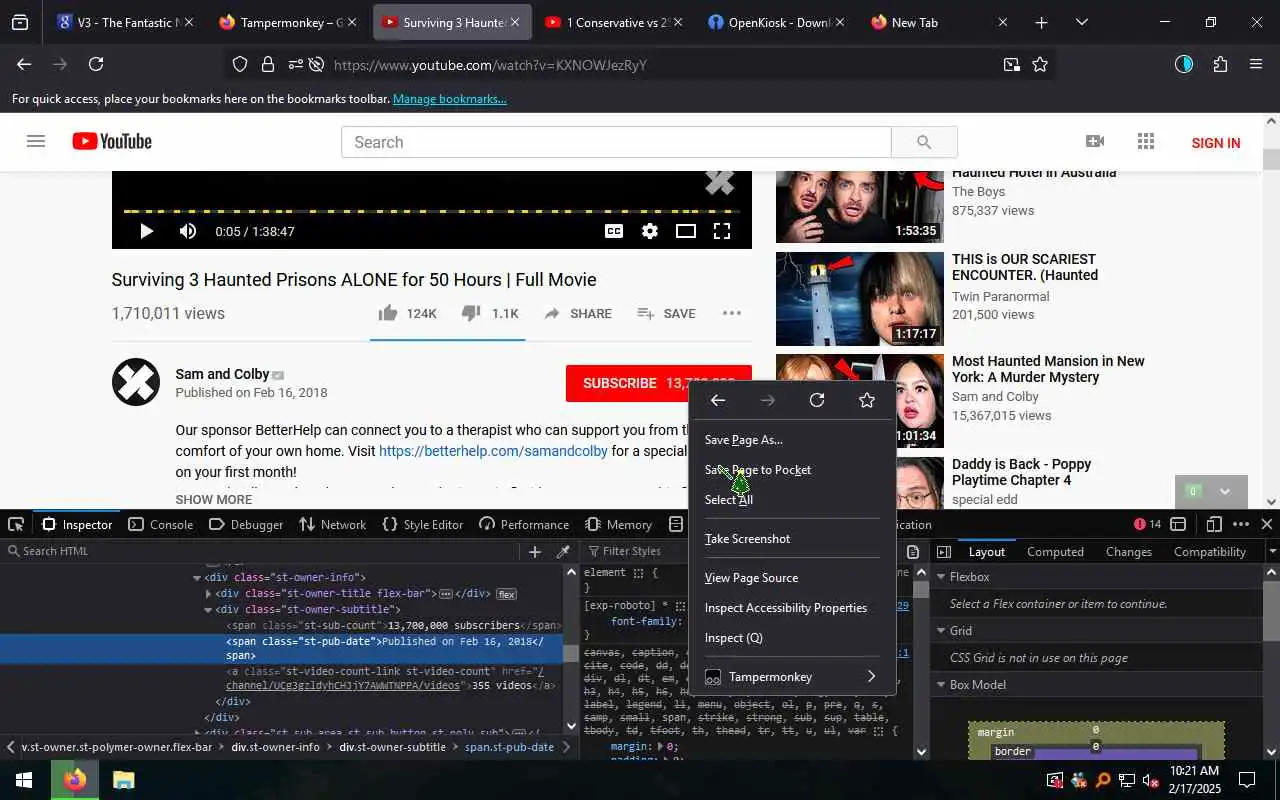Show more sidebar tabs dropdown after Compatibility
The height and width of the screenshot is (800, 1280).
click(x=1272, y=552)
